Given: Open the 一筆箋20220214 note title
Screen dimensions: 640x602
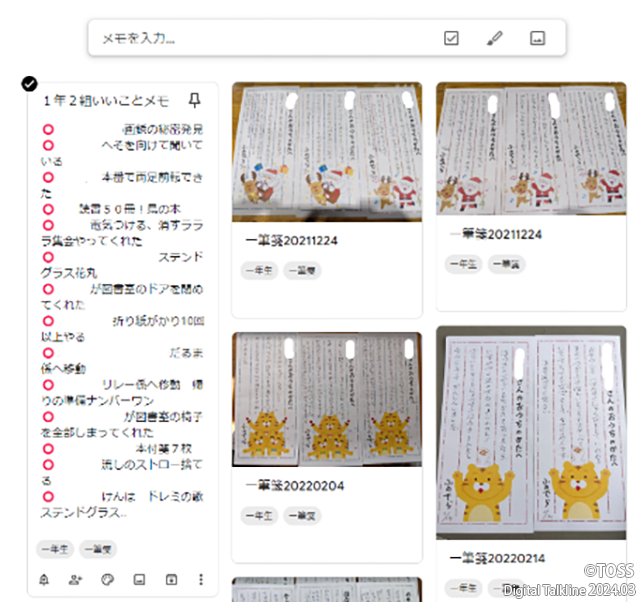Looking at the screenshot, I should point(490,557).
